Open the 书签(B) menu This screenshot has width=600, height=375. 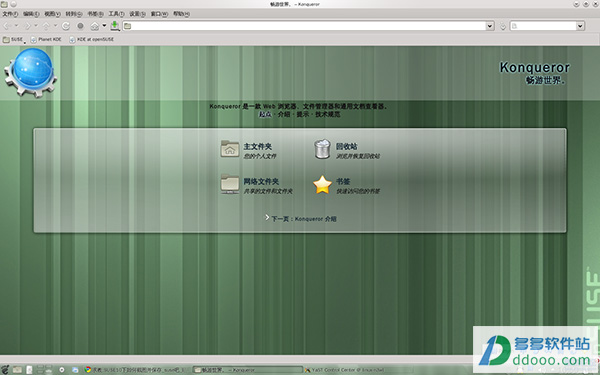[x=95, y=14]
